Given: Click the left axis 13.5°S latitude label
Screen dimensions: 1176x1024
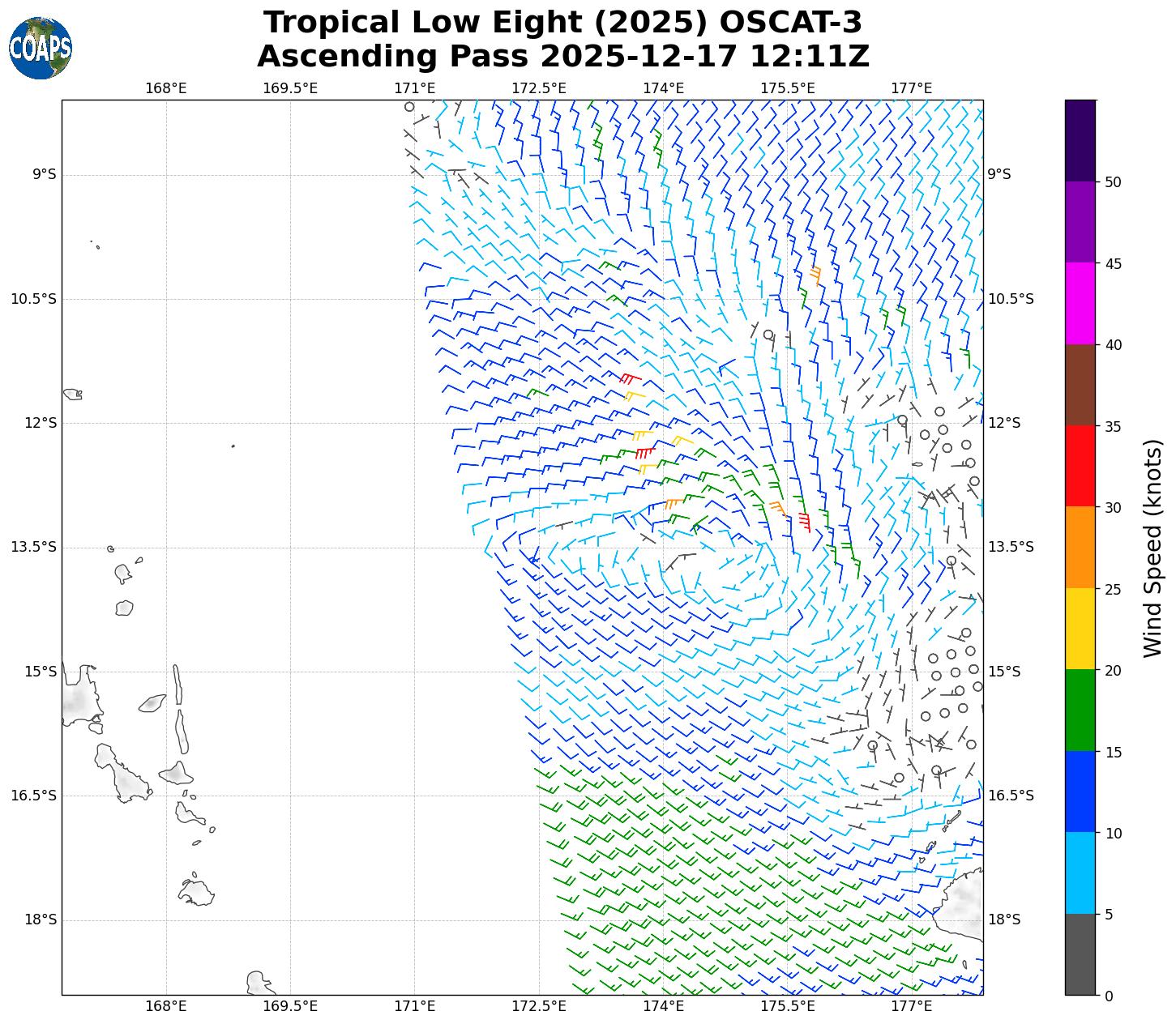Looking at the screenshot, I should pos(33,547).
